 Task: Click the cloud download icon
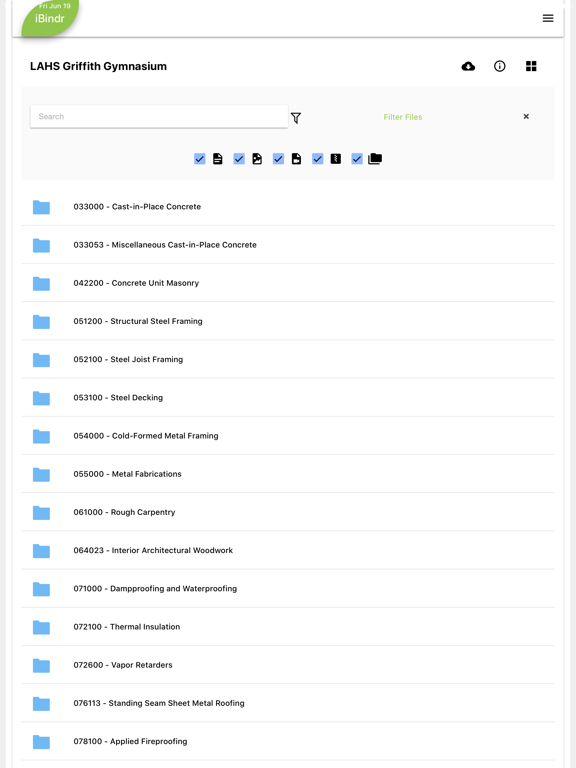point(468,66)
